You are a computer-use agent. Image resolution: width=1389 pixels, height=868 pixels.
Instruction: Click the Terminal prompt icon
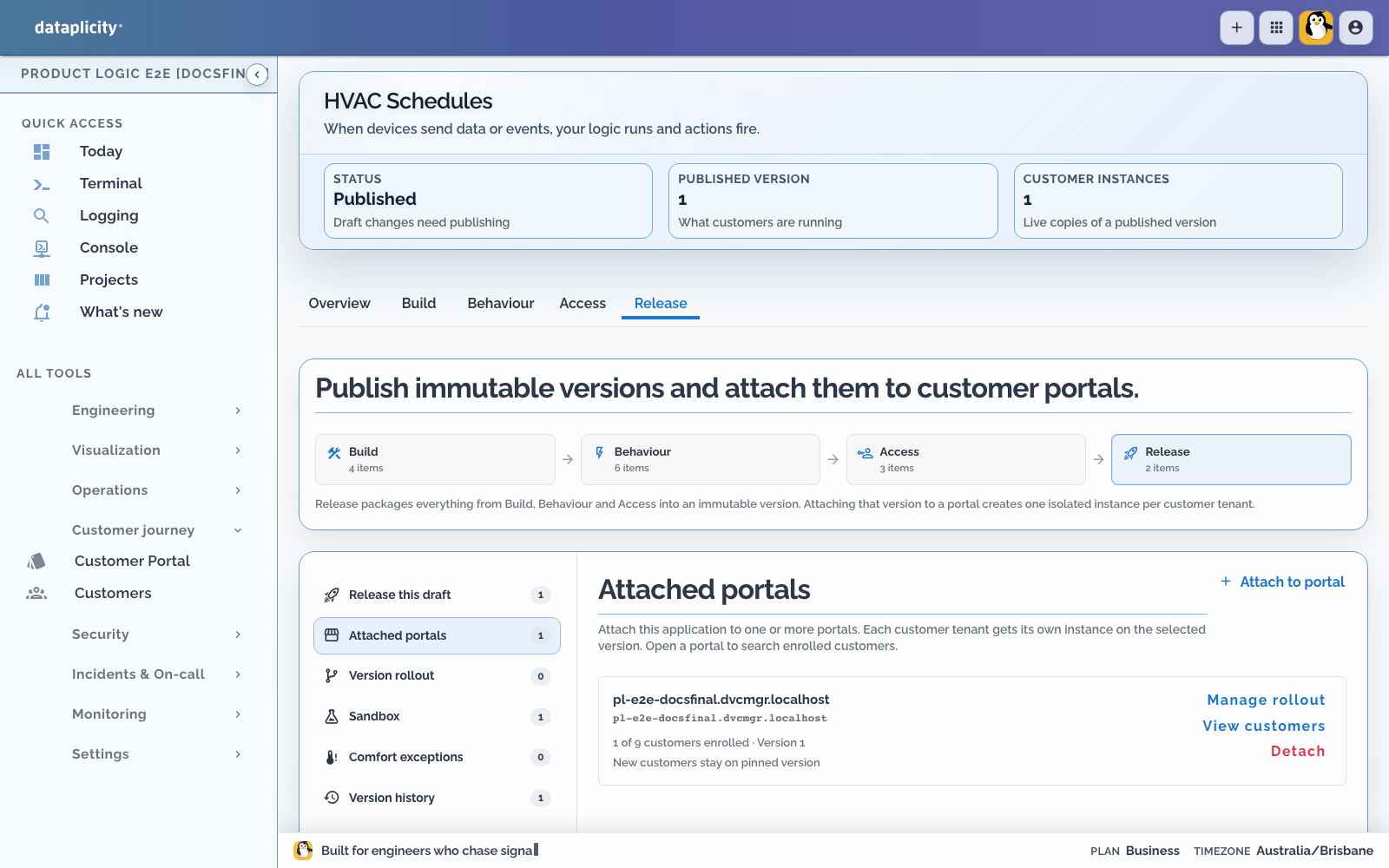pyautogui.click(x=42, y=184)
